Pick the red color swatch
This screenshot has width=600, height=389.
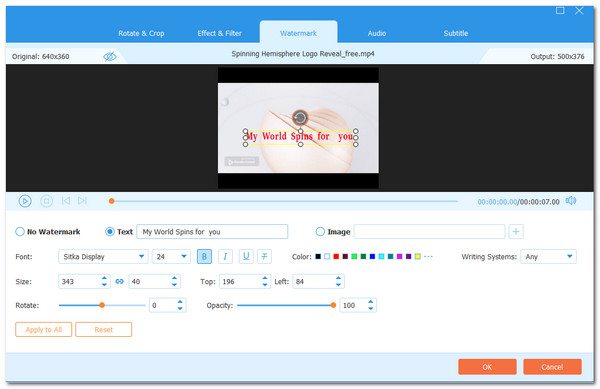[336, 256]
